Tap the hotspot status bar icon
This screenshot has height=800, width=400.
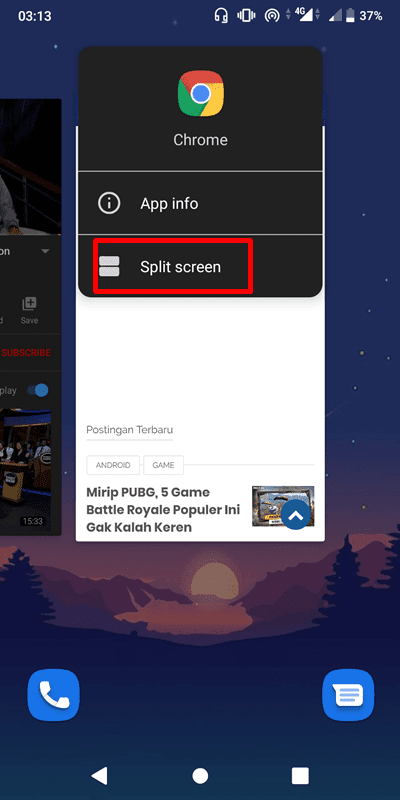pyautogui.click(x=272, y=16)
